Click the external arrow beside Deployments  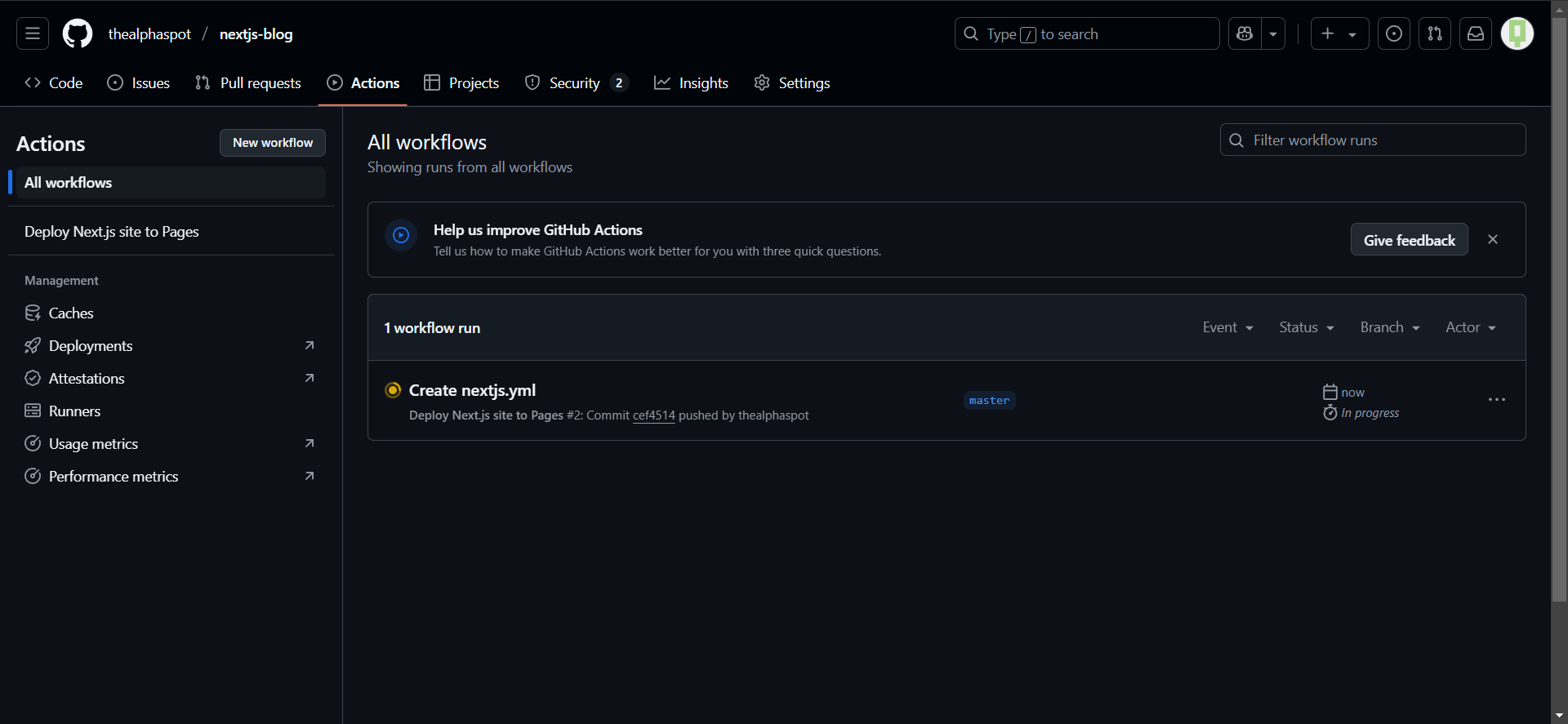[x=310, y=345]
